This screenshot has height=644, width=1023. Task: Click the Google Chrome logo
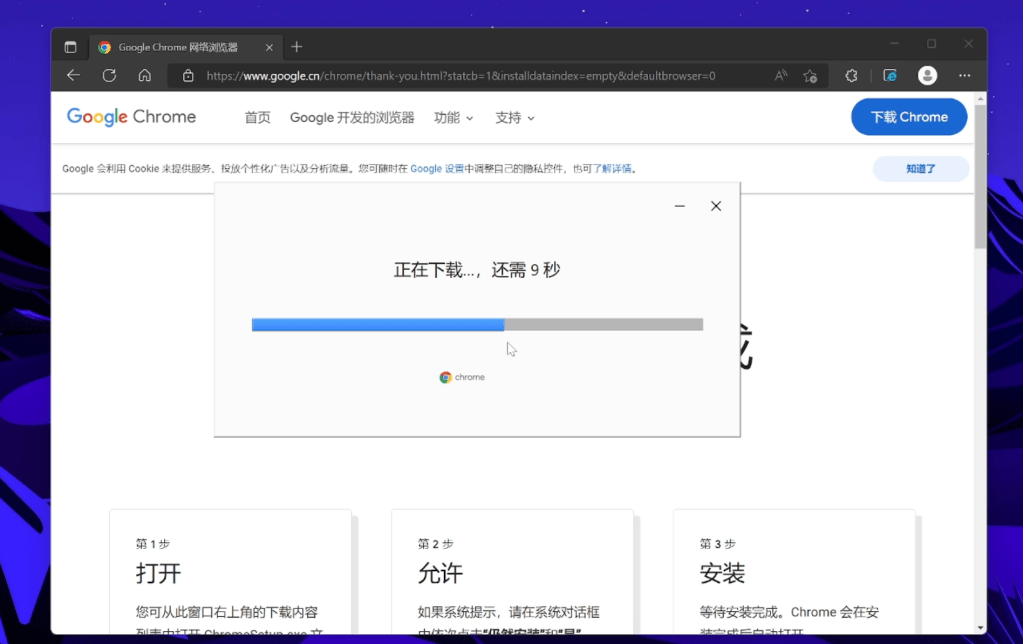pos(131,117)
